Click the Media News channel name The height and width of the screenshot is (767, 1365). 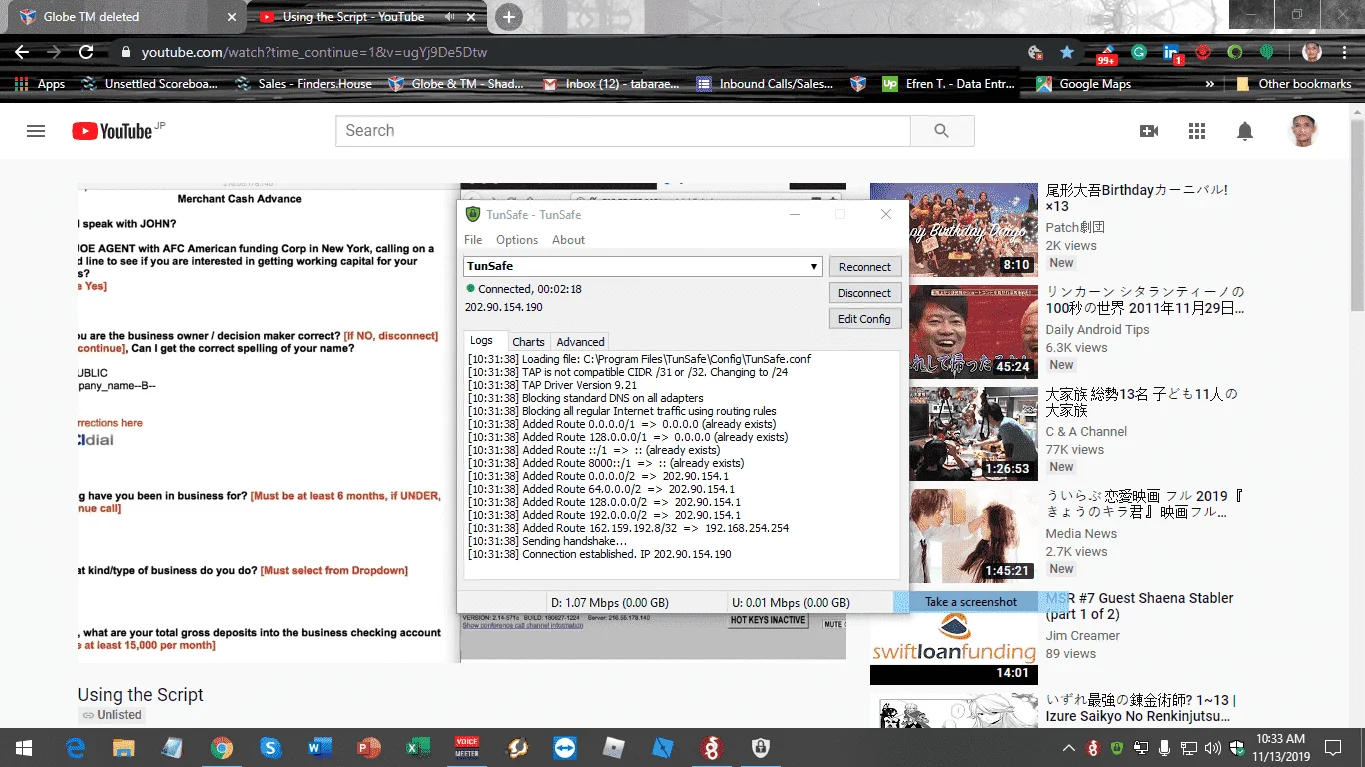click(x=1081, y=534)
